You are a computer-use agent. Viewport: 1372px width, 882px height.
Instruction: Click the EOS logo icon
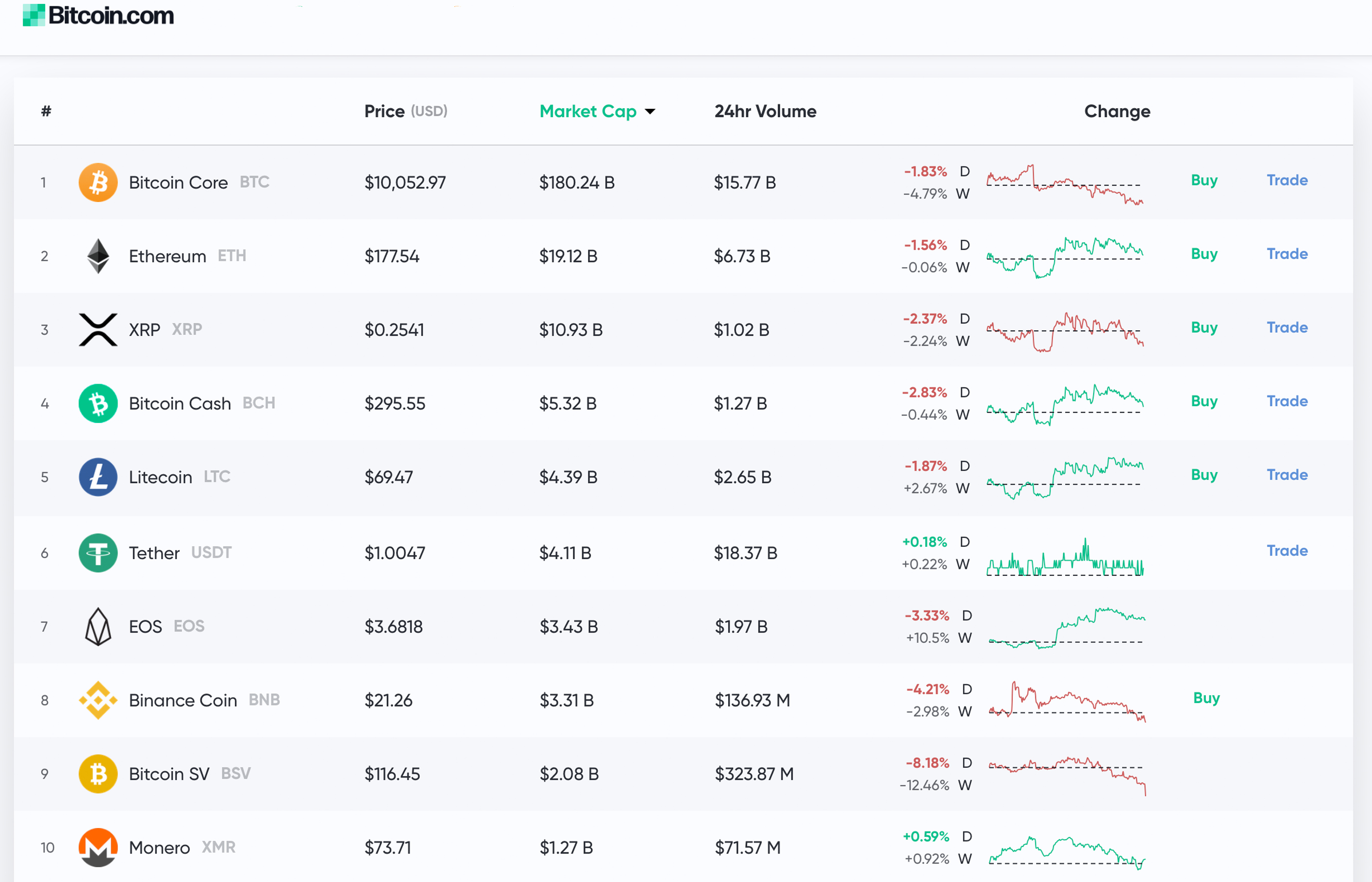coord(98,627)
